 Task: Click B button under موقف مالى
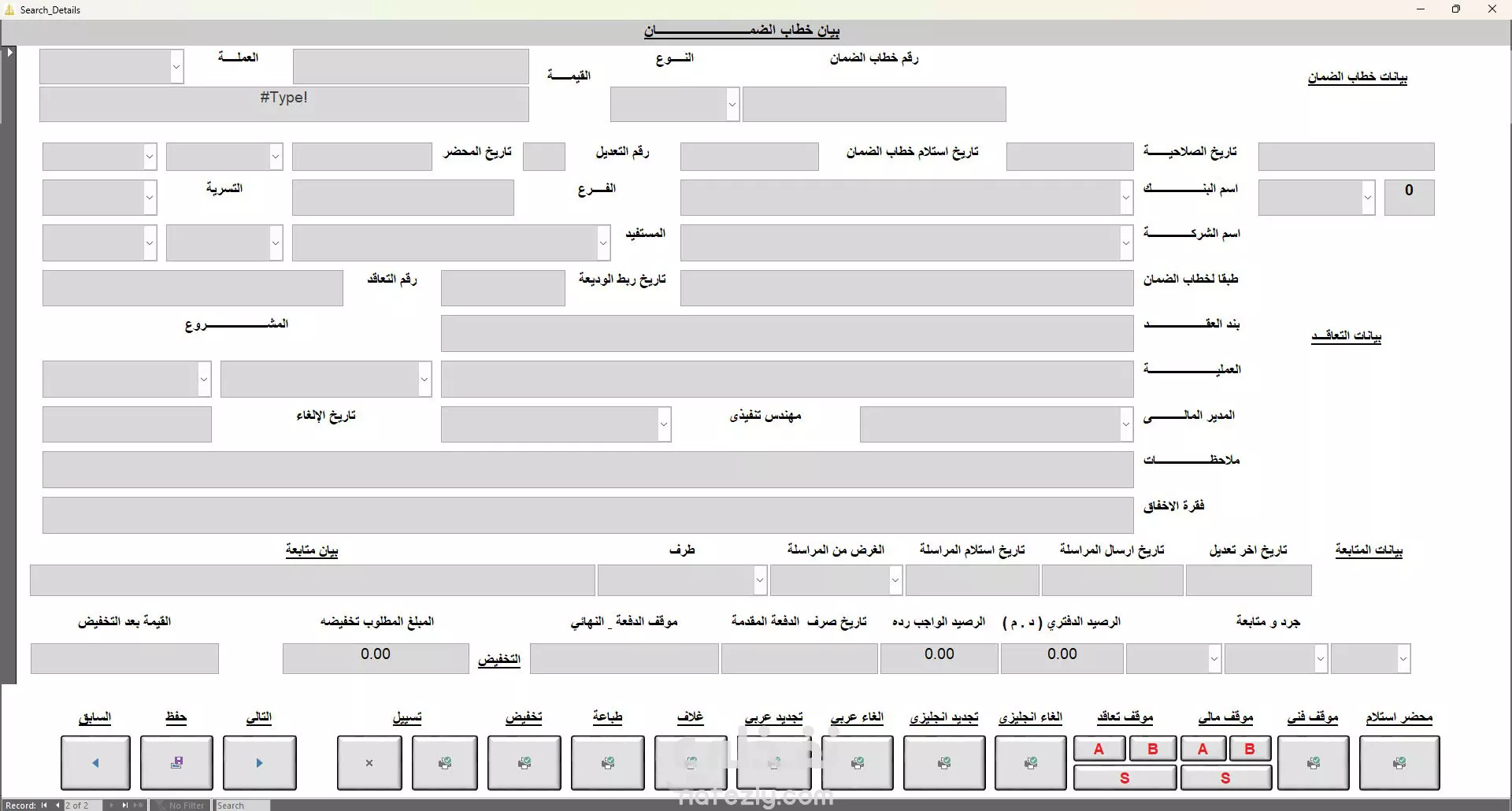1250,749
